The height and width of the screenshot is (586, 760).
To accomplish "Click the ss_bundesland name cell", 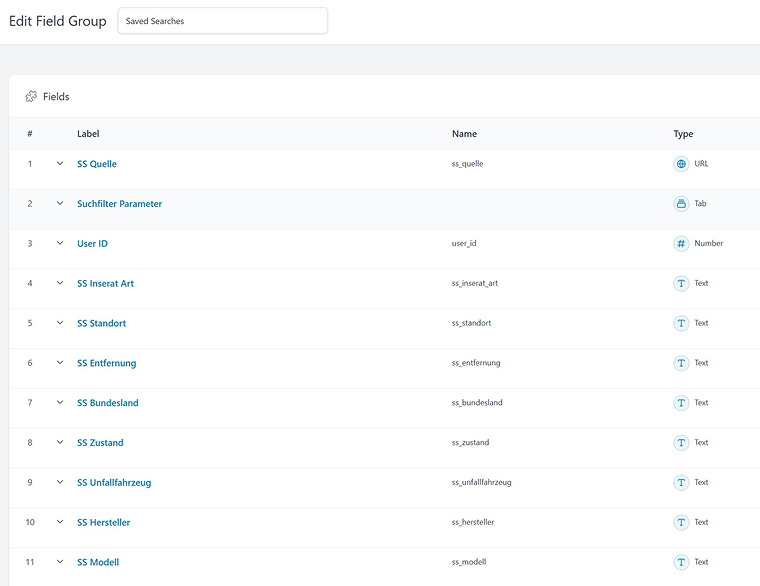I will (x=477, y=403).
